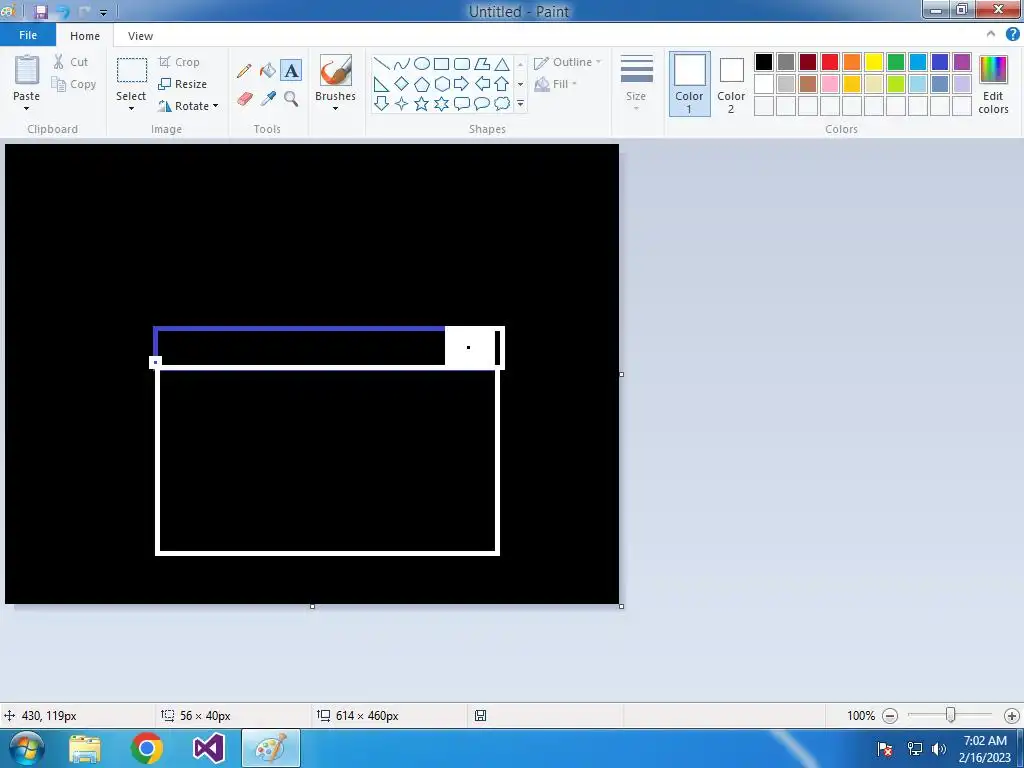Choose the Cloud callout shape
Screen dimensions: 1024x768
[502, 103]
